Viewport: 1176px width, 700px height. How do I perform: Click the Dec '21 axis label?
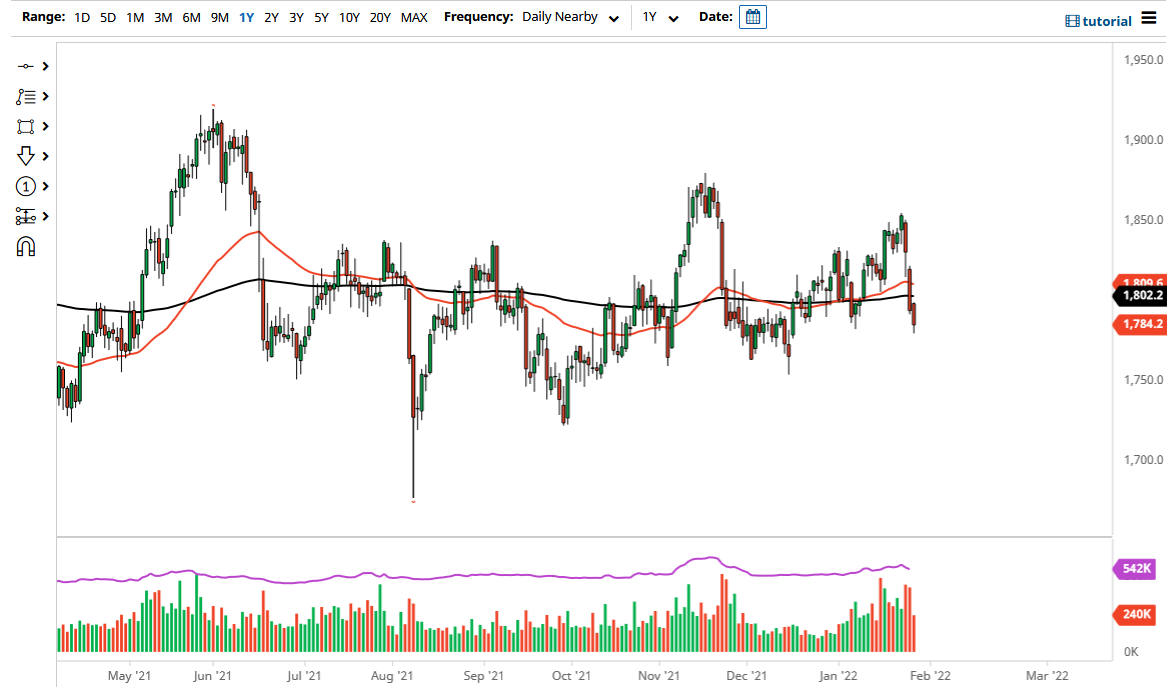pyautogui.click(x=746, y=675)
